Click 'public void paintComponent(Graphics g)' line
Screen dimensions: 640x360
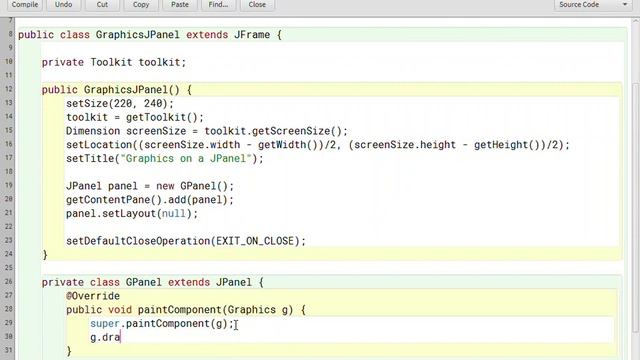pyautogui.click(x=186, y=310)
